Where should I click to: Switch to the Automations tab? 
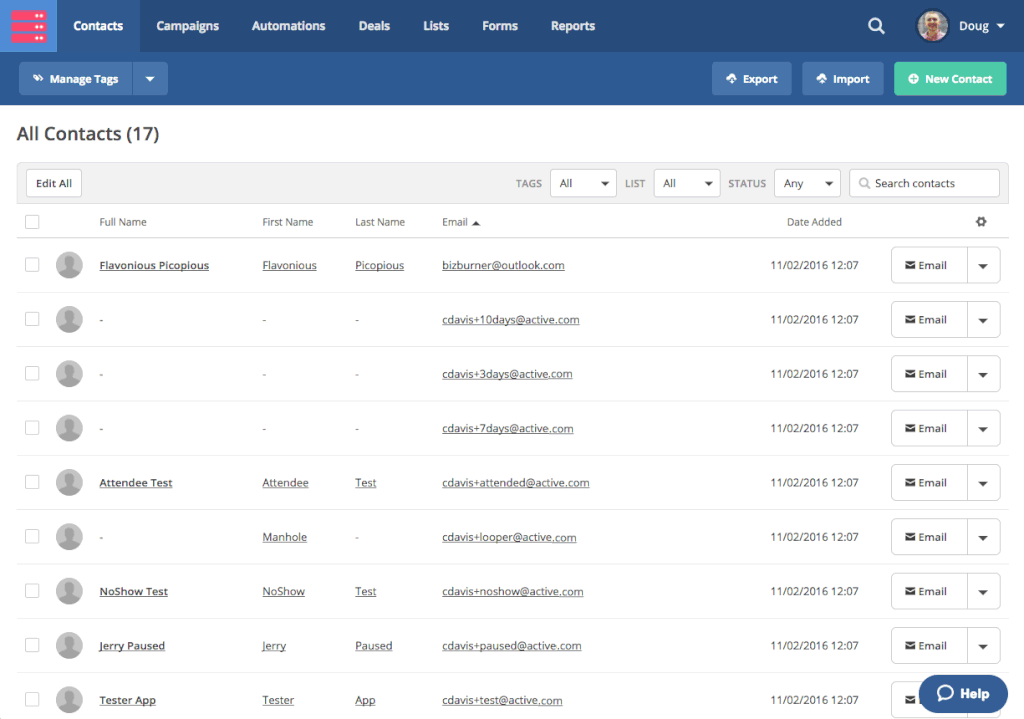[288, 26]
